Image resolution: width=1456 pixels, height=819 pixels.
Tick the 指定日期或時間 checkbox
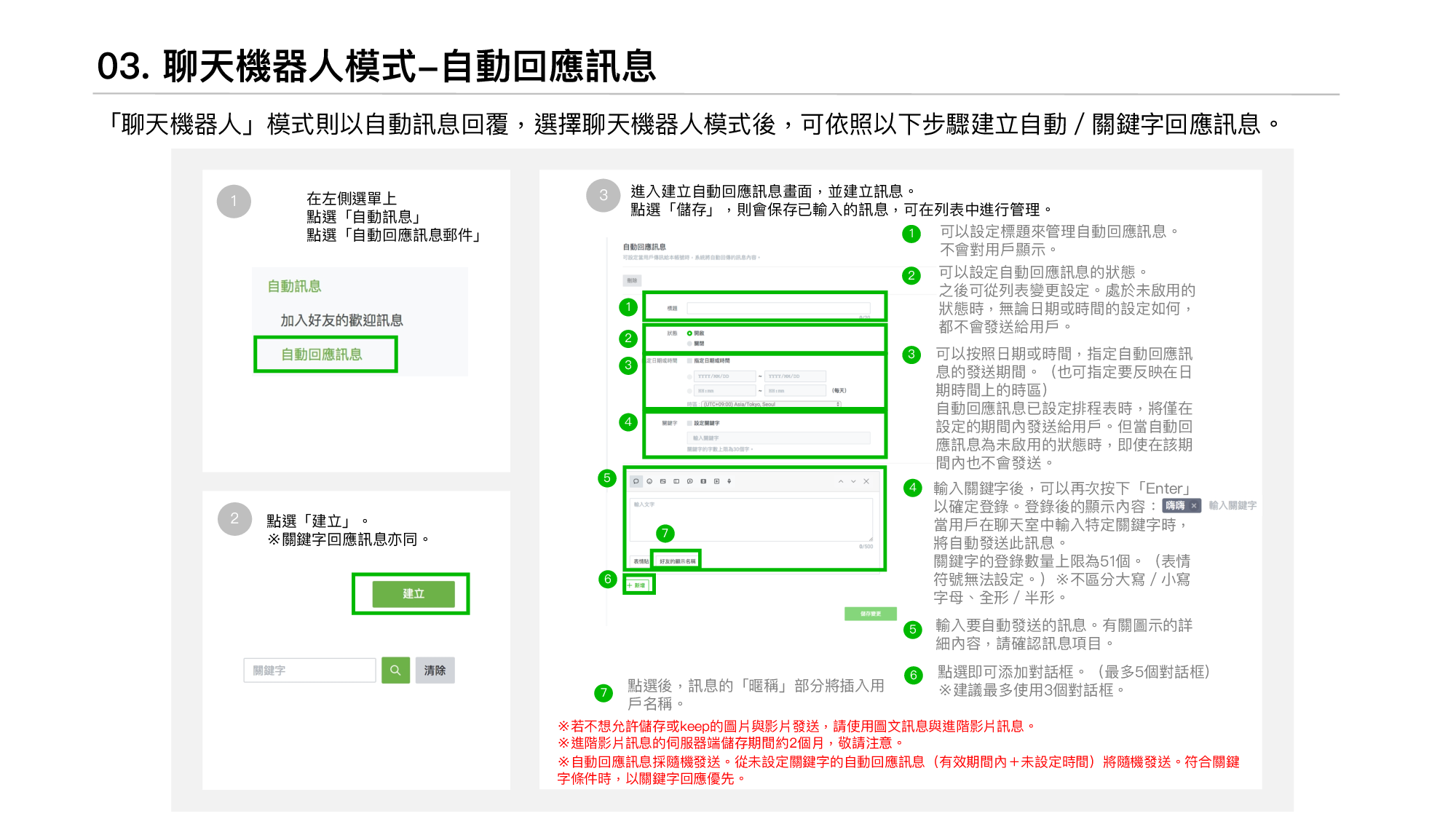(689, 360)
